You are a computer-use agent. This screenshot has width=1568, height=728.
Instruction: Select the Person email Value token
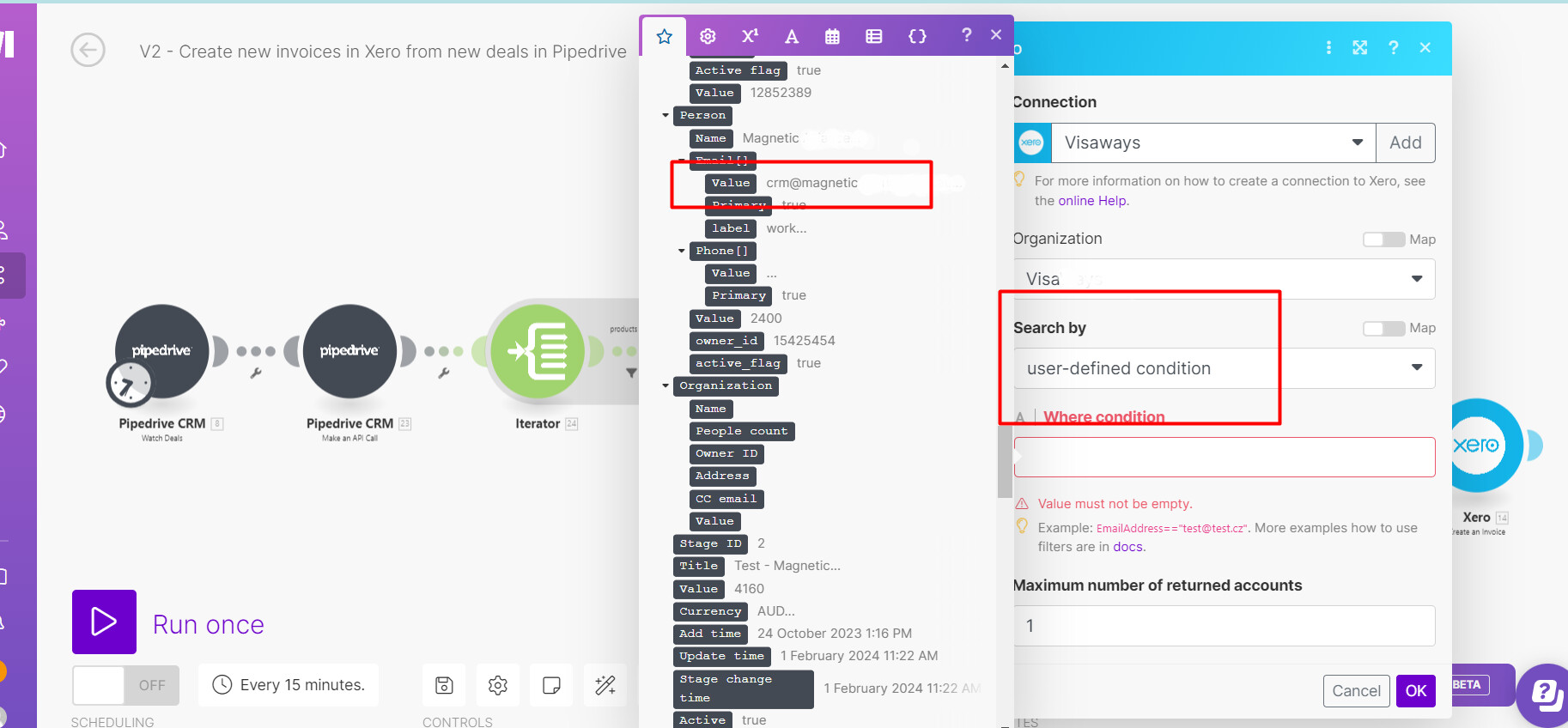coord(731,183)
